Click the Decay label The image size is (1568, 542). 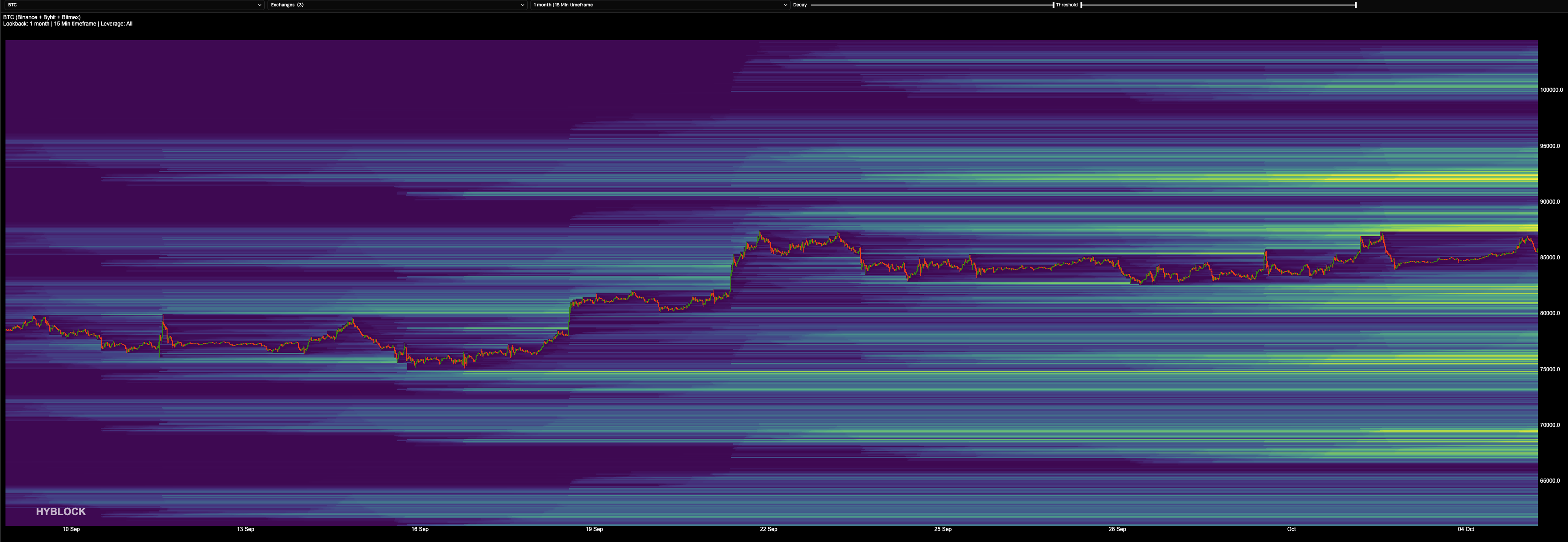800,5
